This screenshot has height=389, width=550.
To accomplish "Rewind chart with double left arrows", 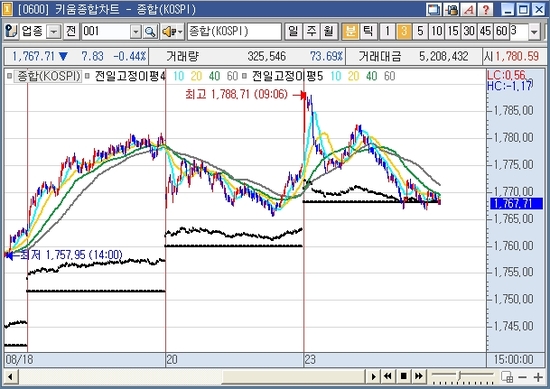I will 387,377.
